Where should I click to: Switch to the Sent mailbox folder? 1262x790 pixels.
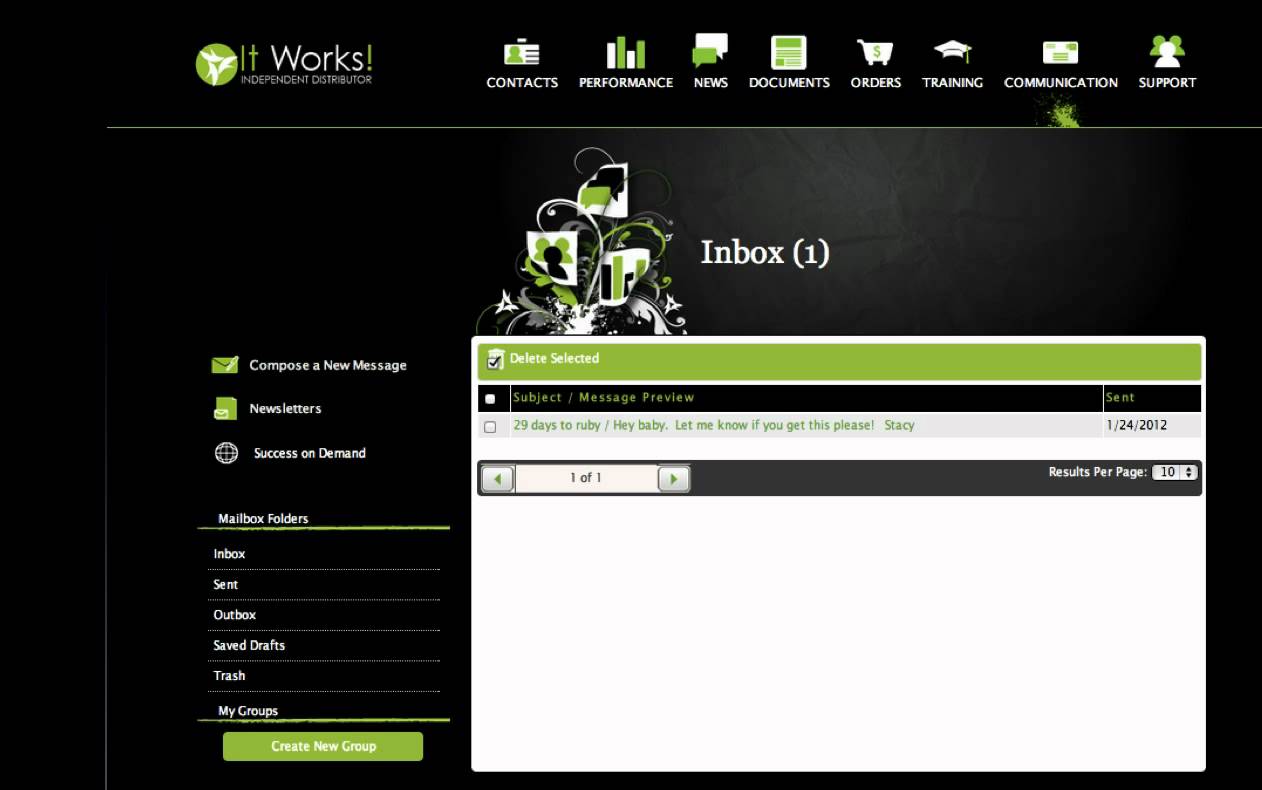click(x=224, y=584)
